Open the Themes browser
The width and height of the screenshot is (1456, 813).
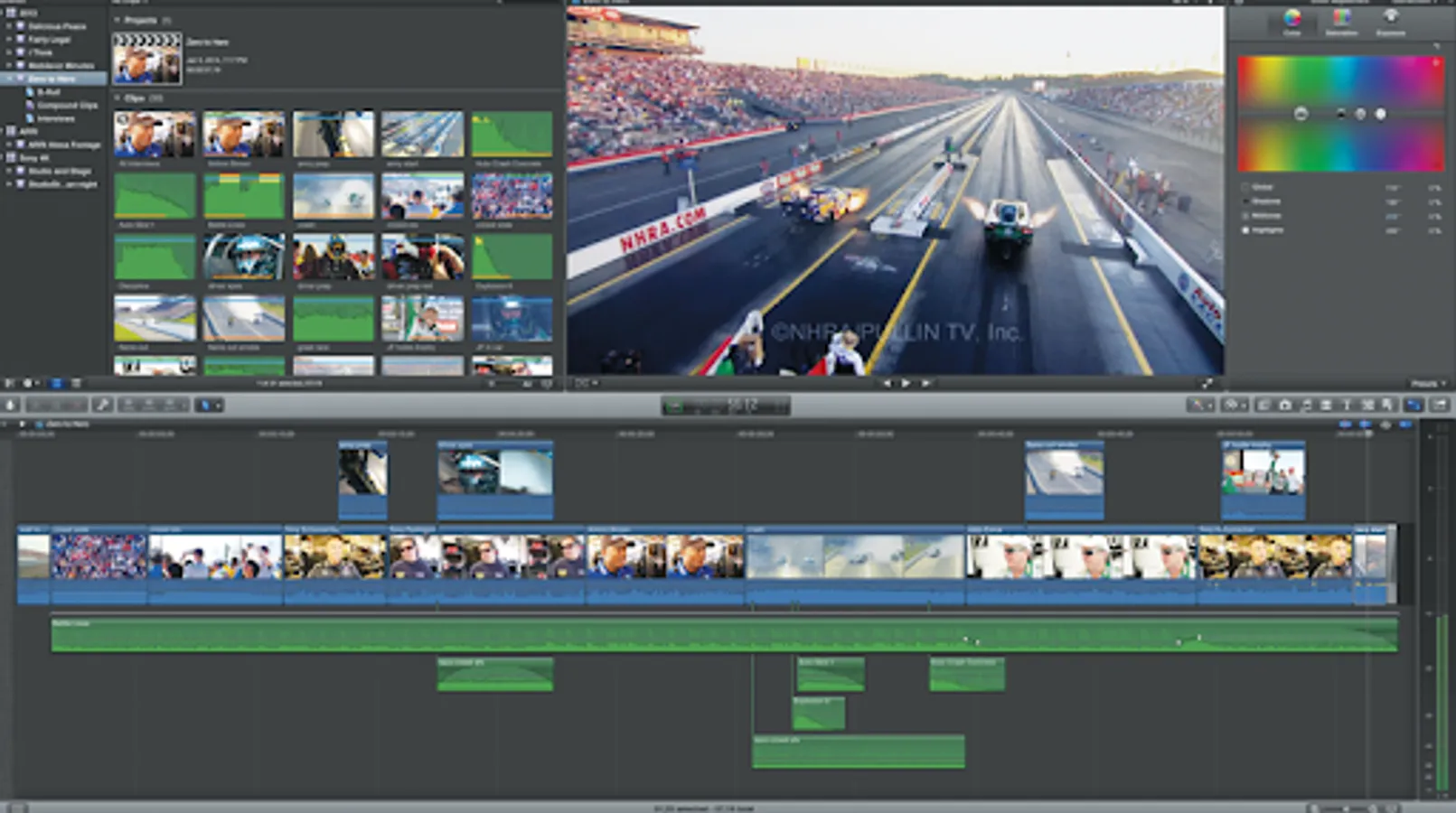1388,406
